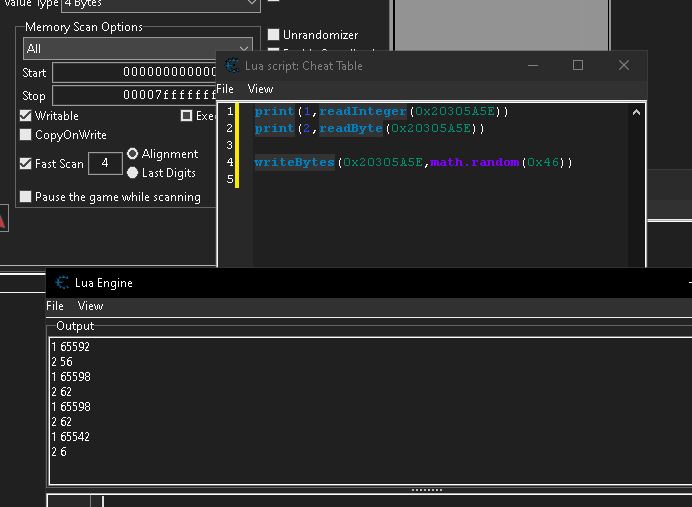This screenshot has width=692, height=507.
Task: Open File menu in Lua script window
Action: pos(225,89)
